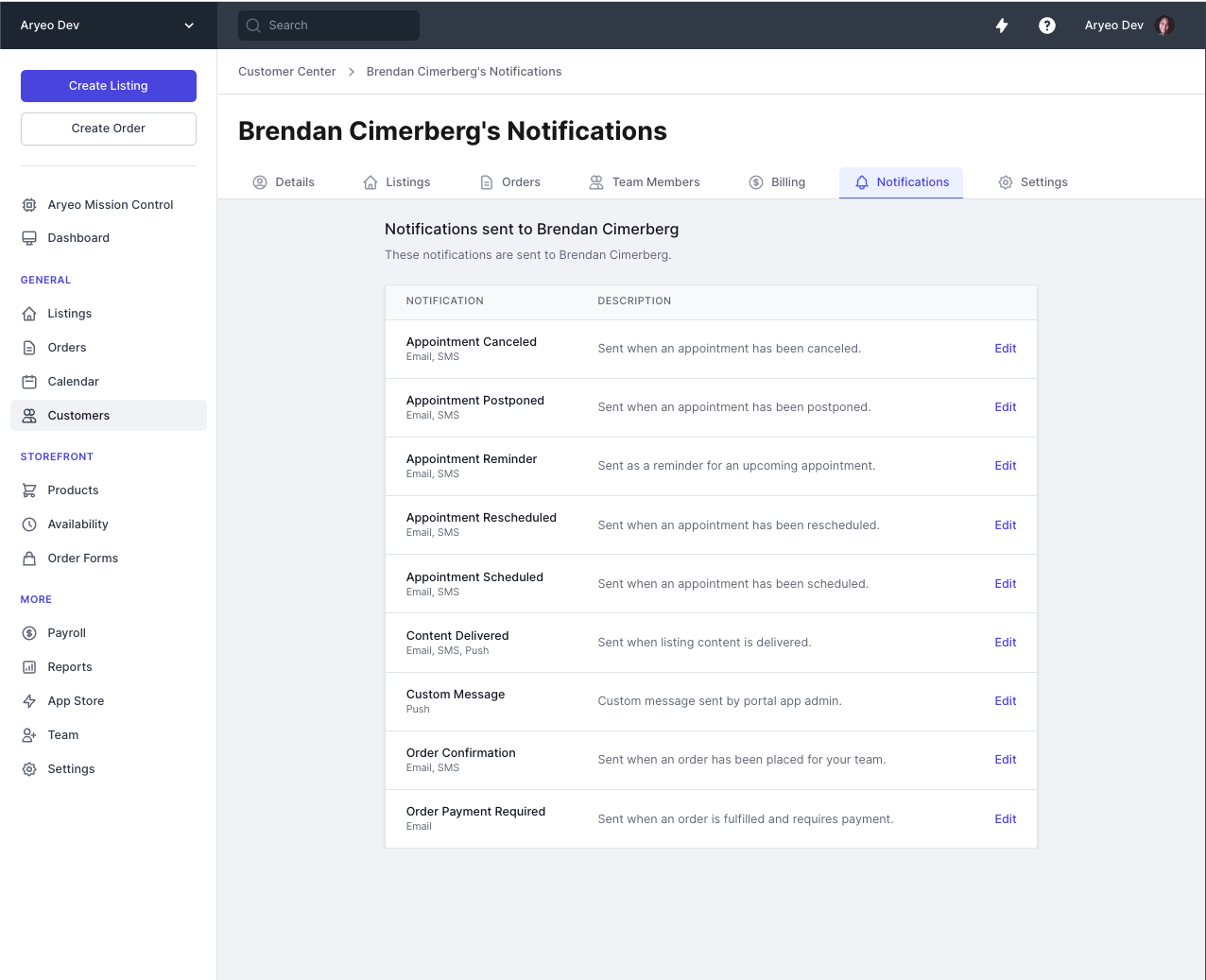Click the Create Order button

[109, 129]
